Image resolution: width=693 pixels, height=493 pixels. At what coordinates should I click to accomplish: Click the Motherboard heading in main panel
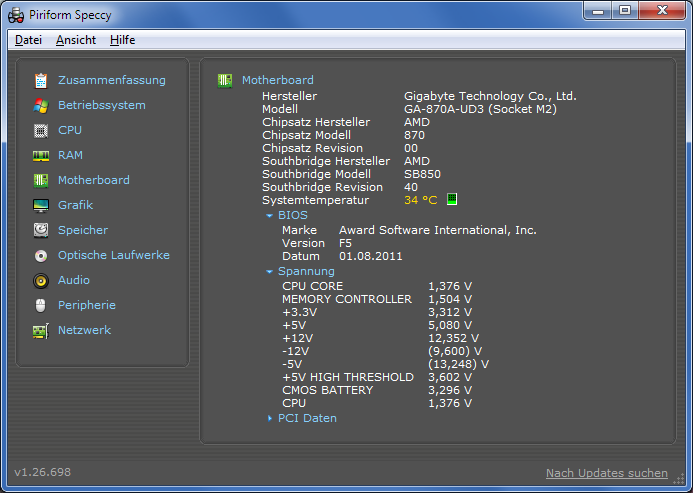278,80
